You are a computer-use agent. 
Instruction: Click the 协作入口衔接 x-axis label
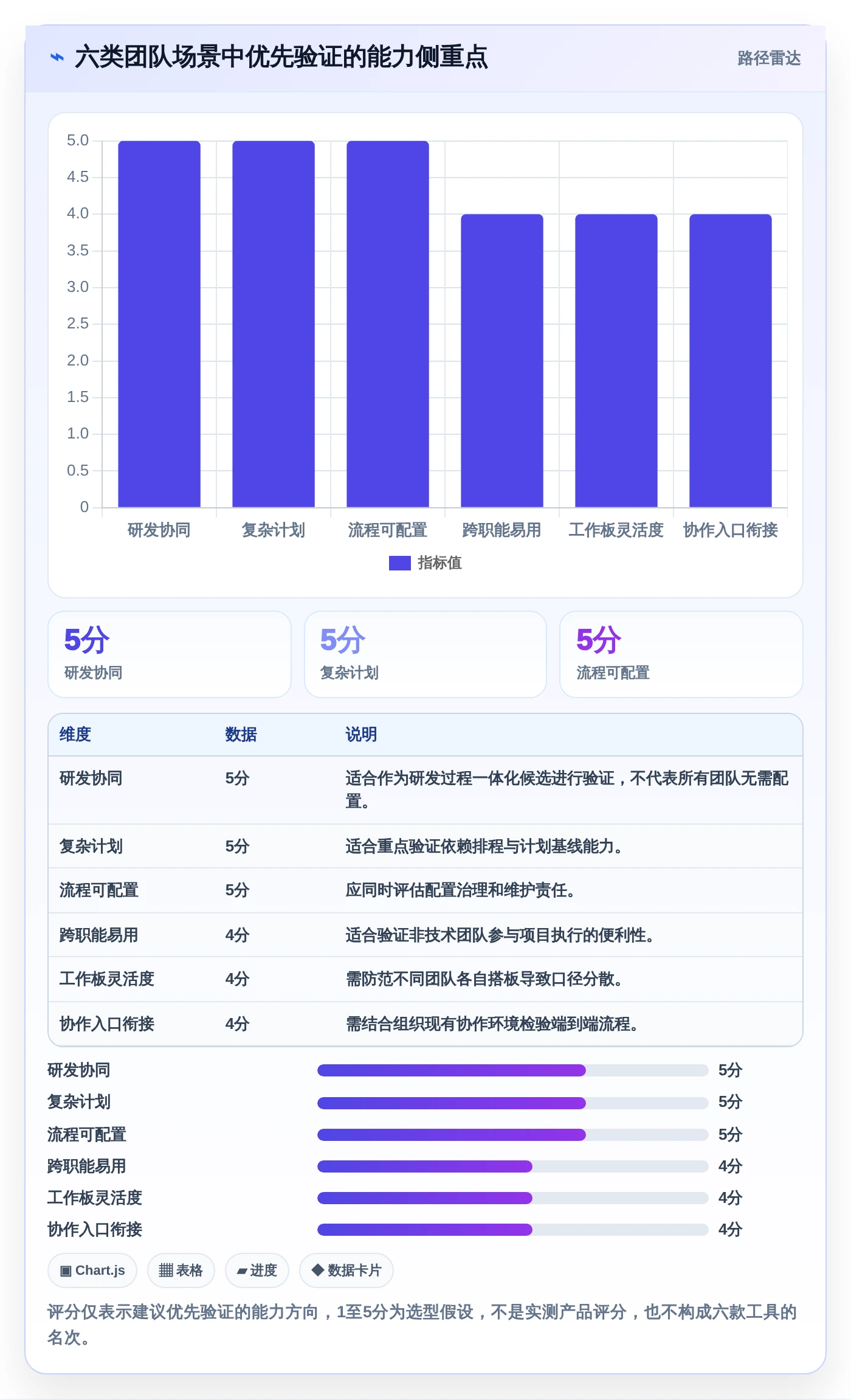(731, 530)
